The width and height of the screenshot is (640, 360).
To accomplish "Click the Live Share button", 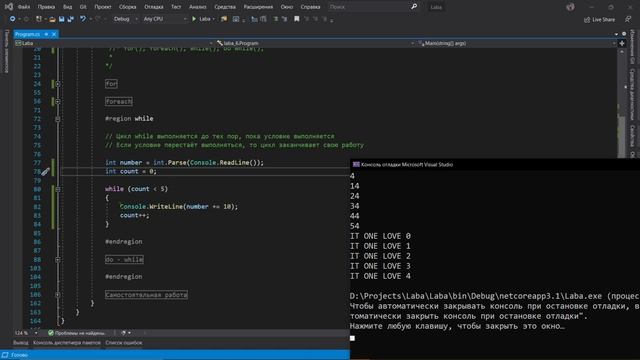I will [599, 19].
